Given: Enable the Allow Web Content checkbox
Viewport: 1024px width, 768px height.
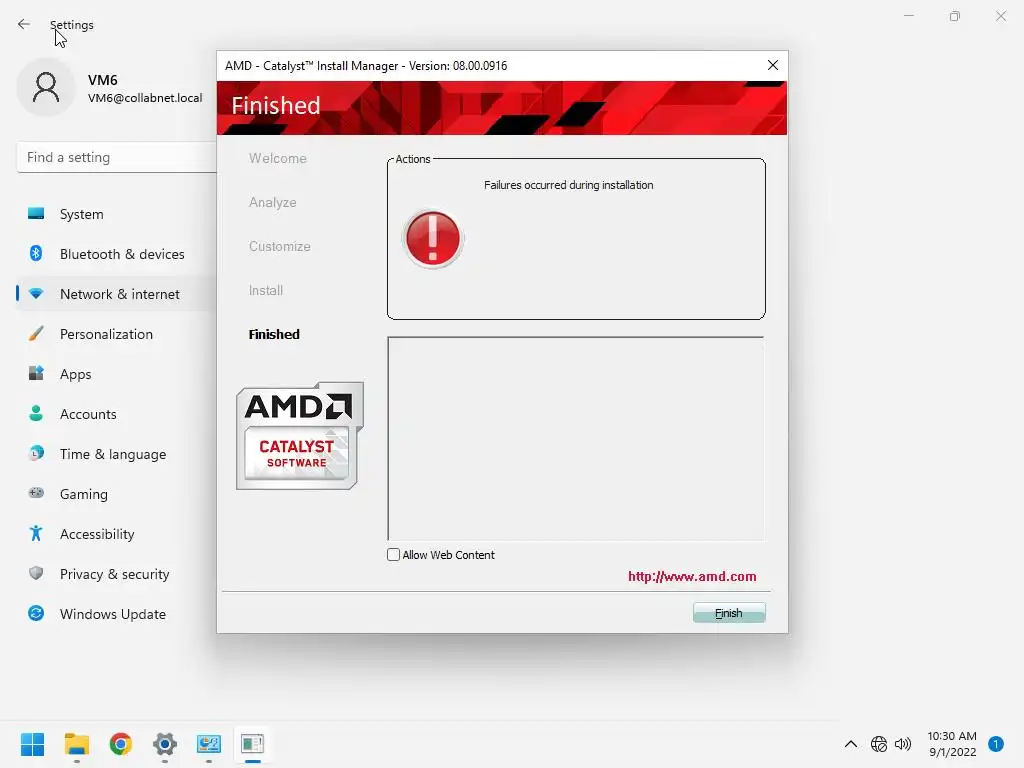Looking at the screenshot, I should [x=393, y=554].
